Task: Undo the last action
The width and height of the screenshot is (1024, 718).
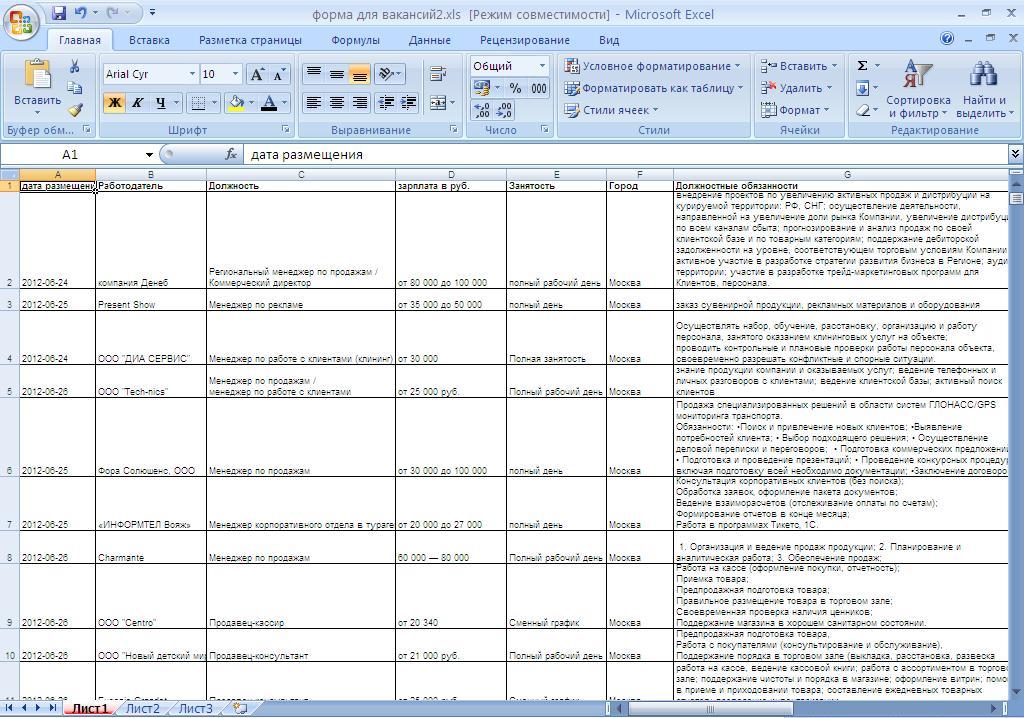Action: pos(80,12)
